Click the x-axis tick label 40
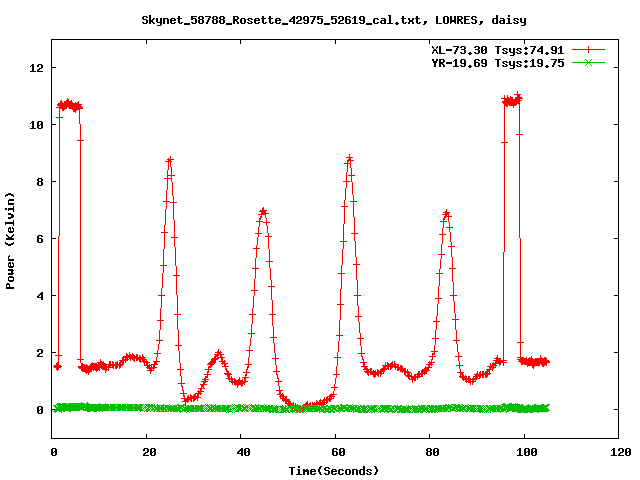640x480 pixels. tap(244, 452)
